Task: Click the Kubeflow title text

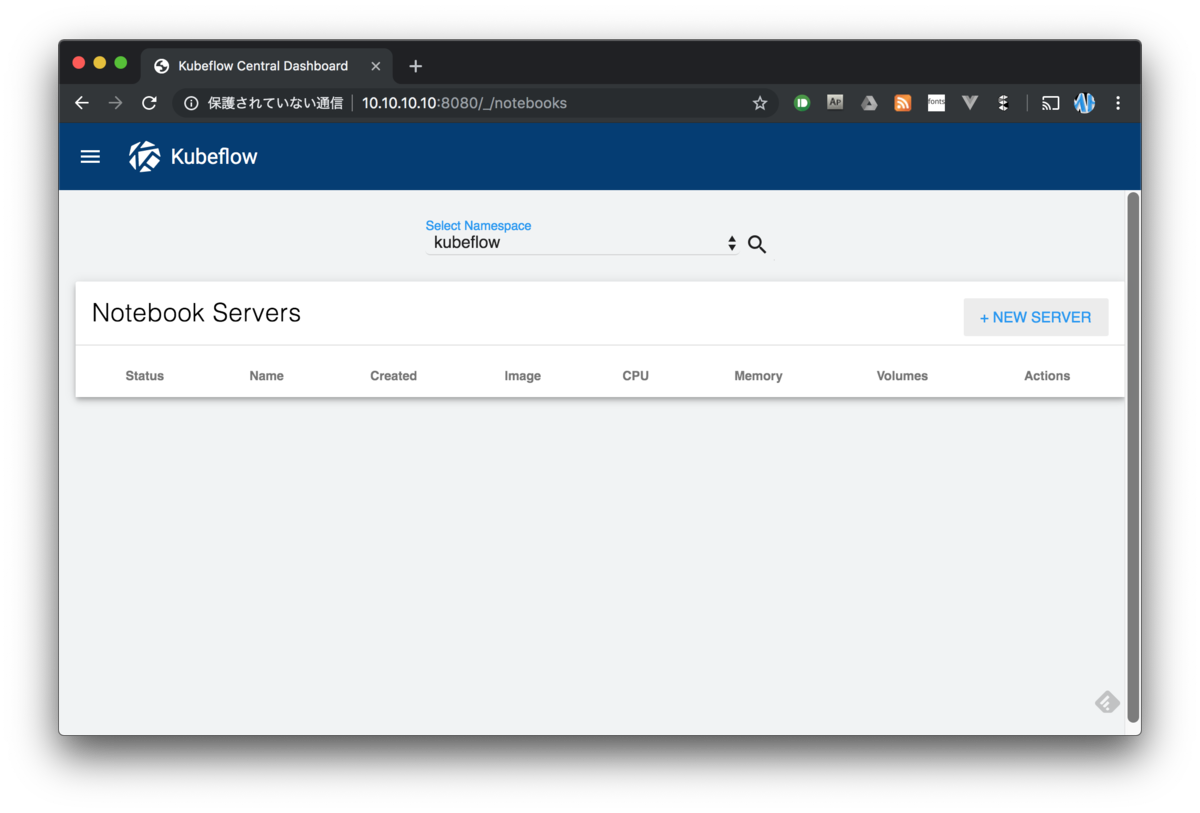Action: pos(214,157)
